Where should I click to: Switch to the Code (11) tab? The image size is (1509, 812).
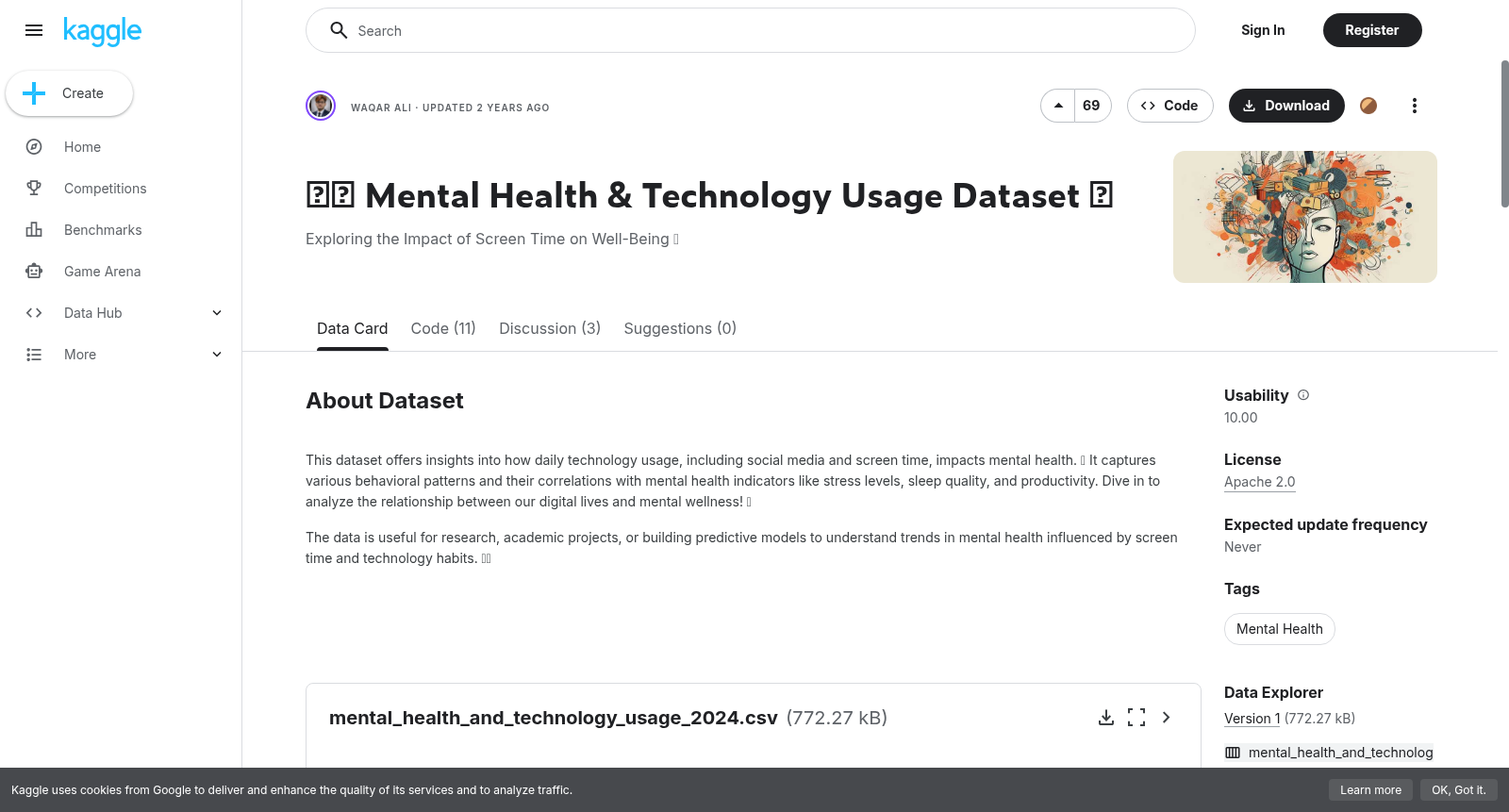pos(443,328)
